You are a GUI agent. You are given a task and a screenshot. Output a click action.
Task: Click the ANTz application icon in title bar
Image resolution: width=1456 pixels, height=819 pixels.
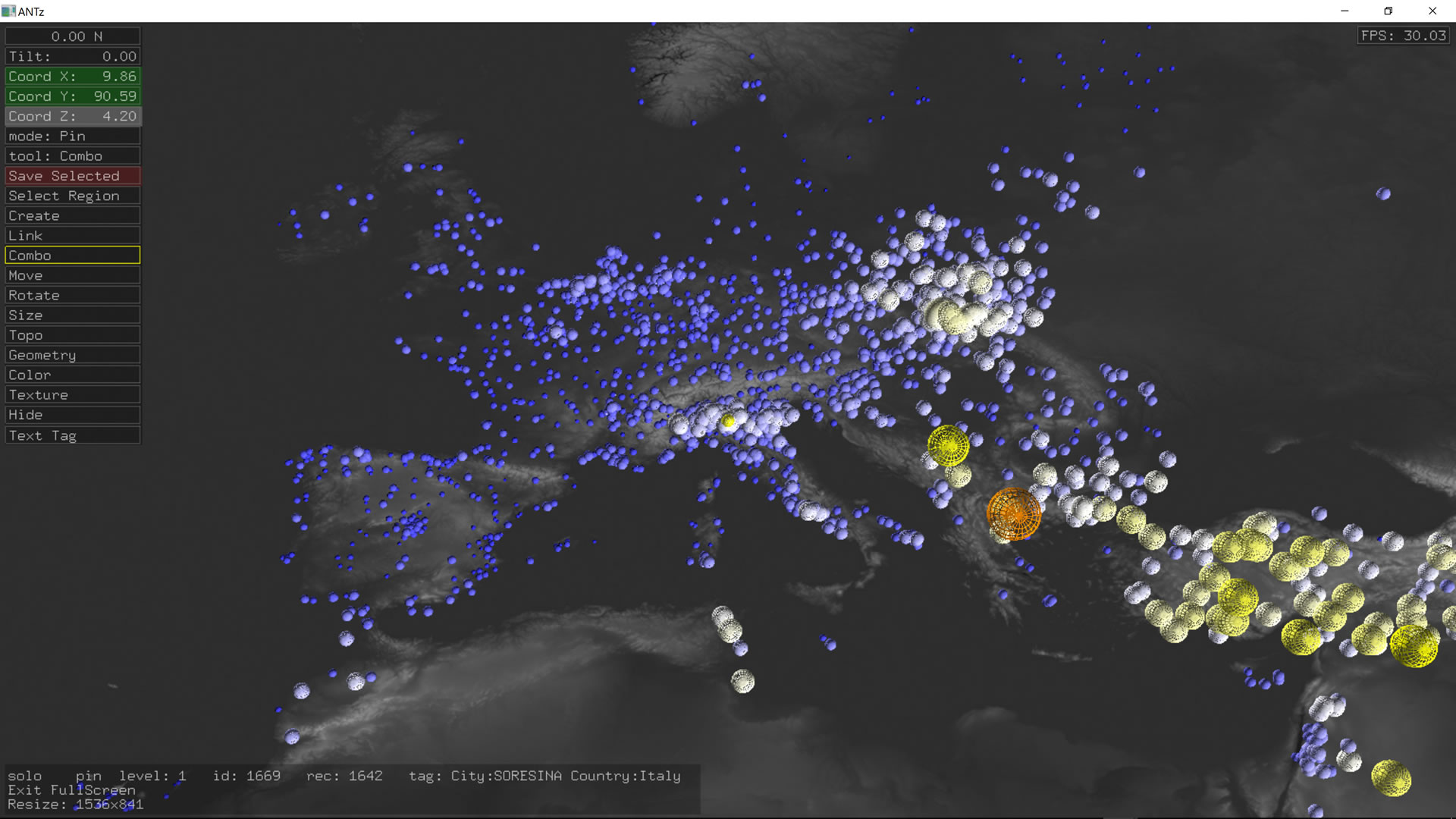coord(8,11)
